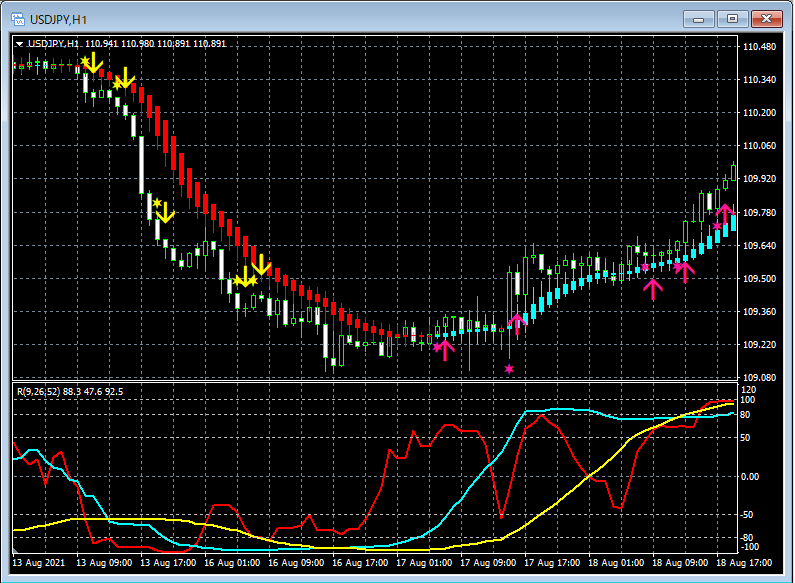Close the USDJPY,H1 chart window
This screenshot has height=583, width=795.
coord(767,18)
